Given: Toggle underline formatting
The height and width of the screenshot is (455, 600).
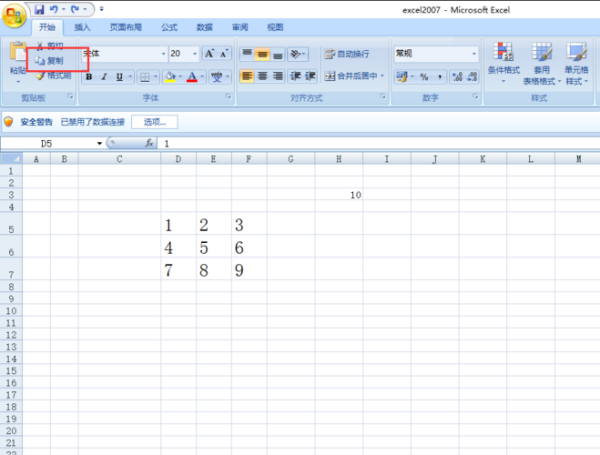Looking at the screenshot, I should [x=119, y=77].
